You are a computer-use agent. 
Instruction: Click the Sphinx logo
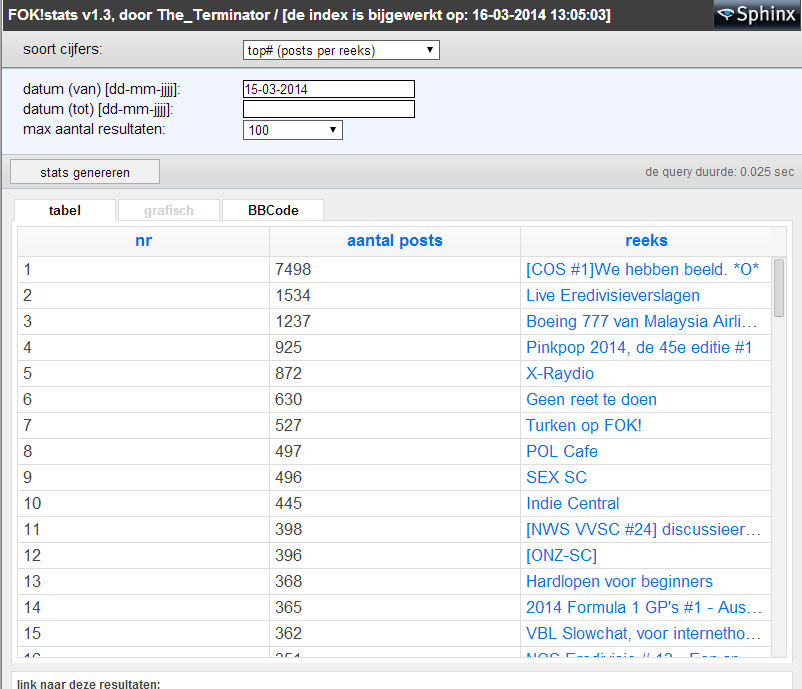(757, 14)
